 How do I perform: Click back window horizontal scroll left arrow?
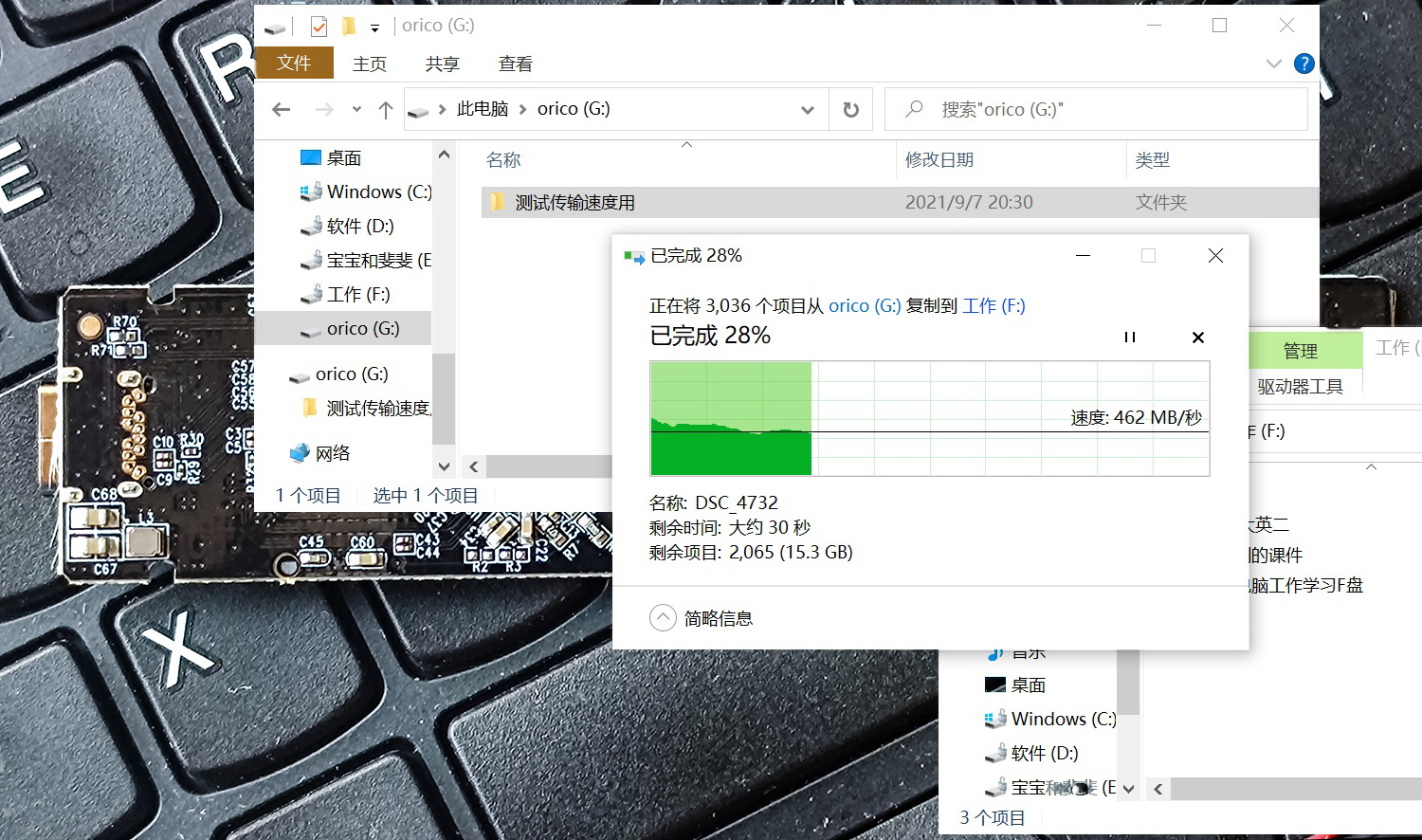point(1158,789)
